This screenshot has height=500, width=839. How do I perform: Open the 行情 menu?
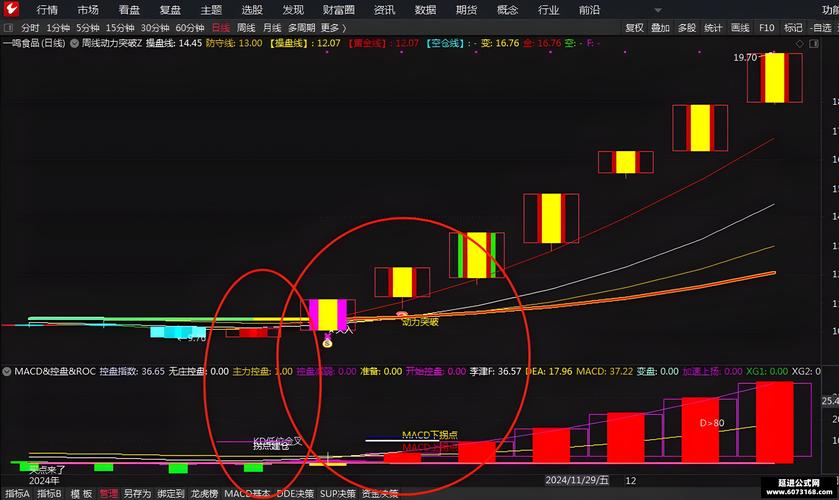click(x=47, y=10)
